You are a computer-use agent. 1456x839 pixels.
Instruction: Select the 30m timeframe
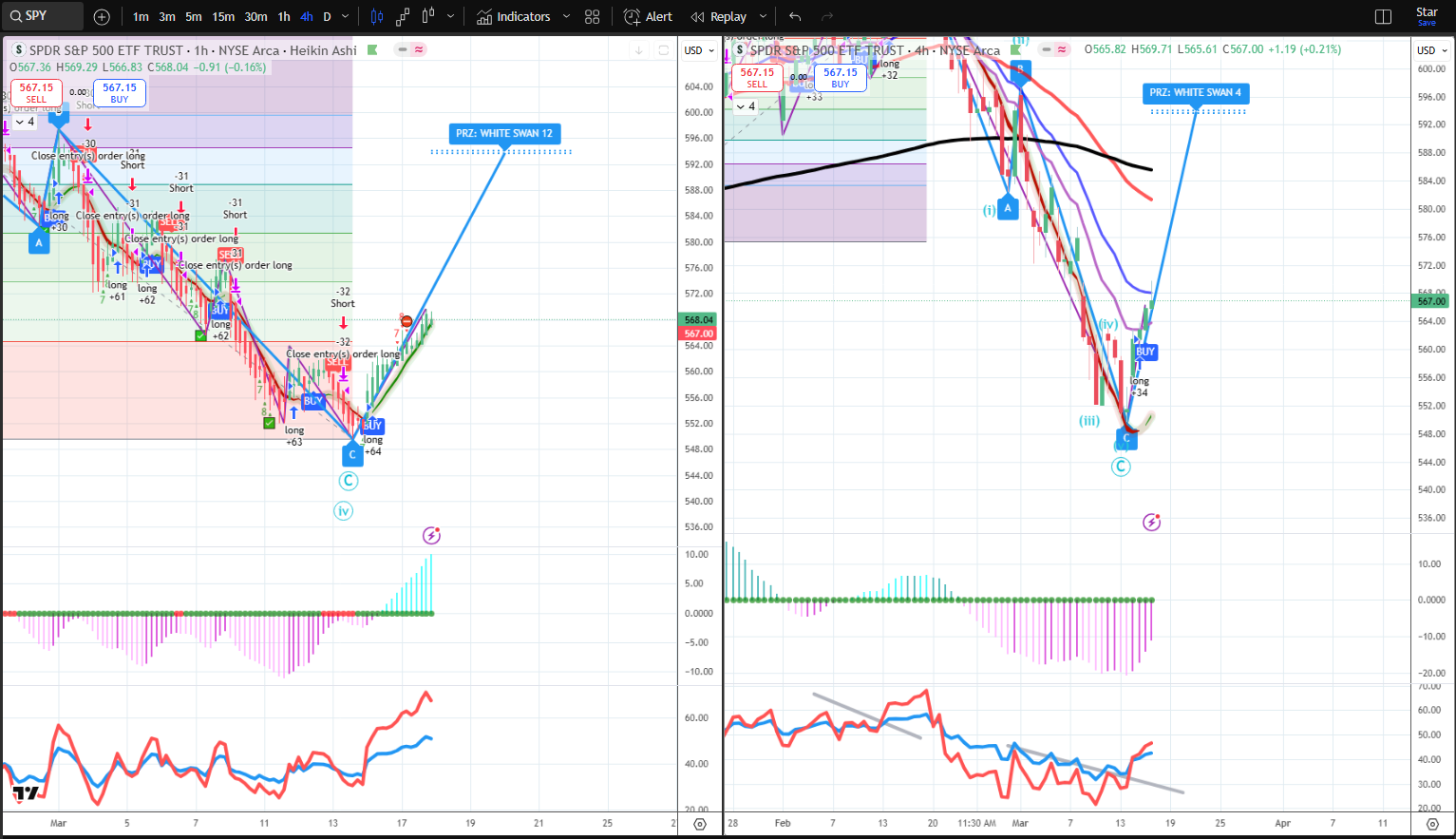256,16
